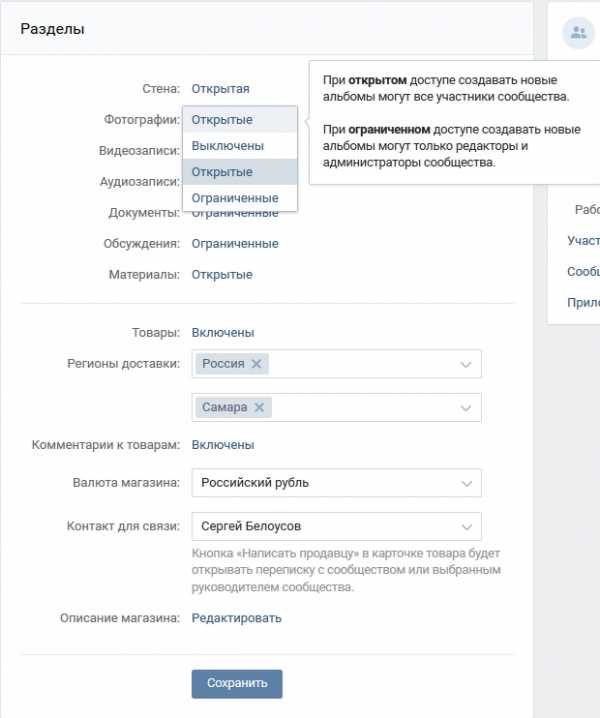Change the Обсуждения setting Ограниченные
Viewport: 600px width, 718px height.
[x=235, y=244]
